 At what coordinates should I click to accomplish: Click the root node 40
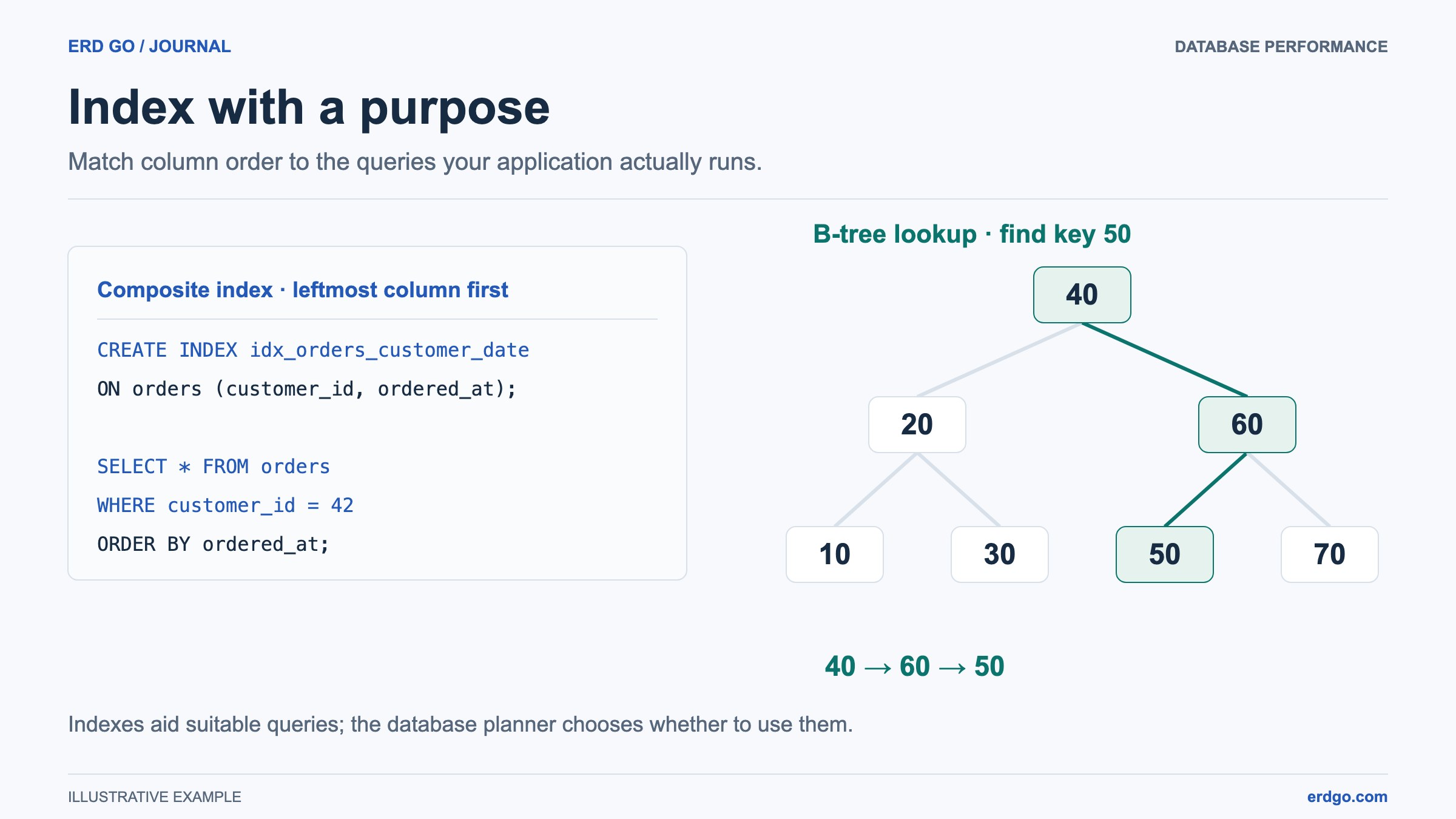point(1082,295)
